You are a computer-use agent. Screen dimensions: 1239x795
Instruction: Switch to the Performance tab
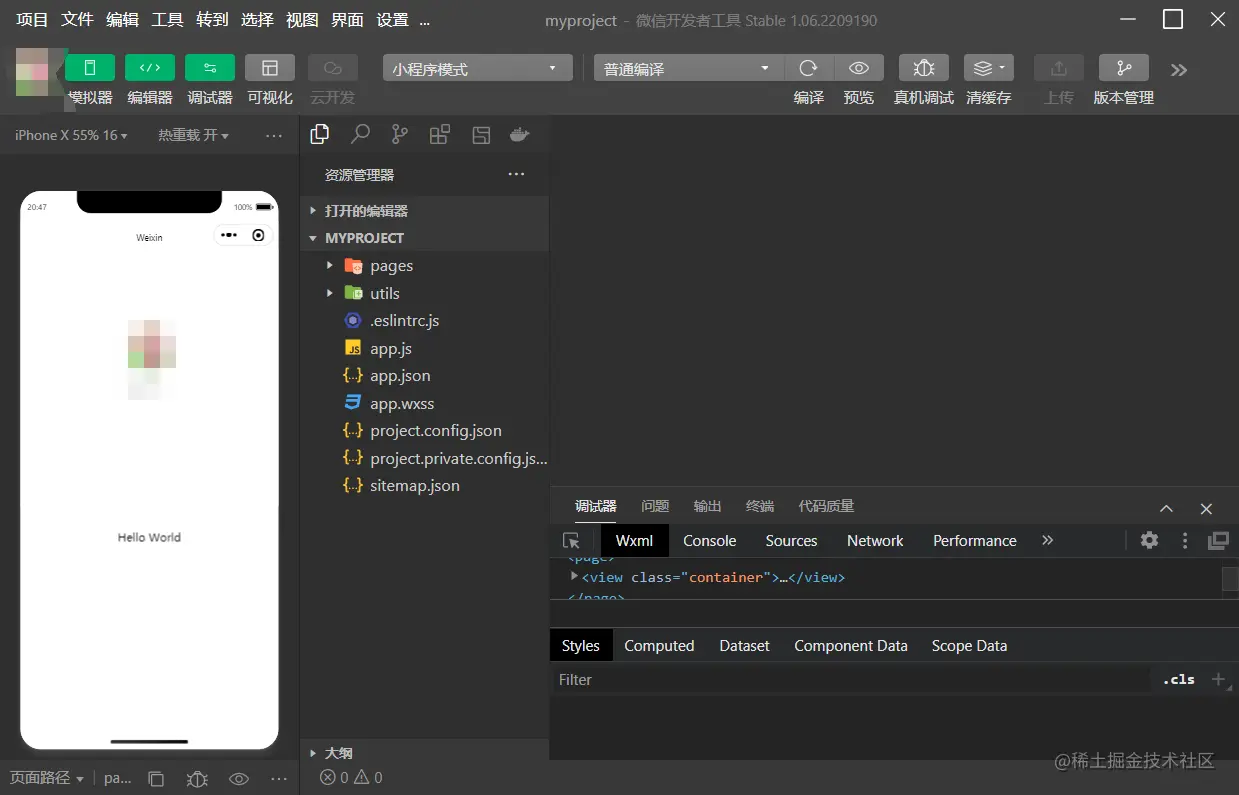click(x=975, y=540)
